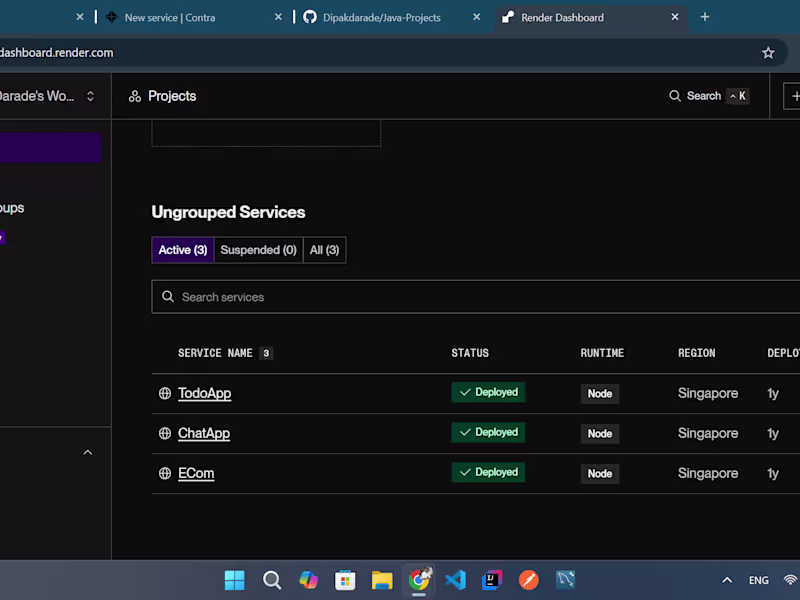Close the New service | Contra tab
The height and width of the screenshot is (600, 800).
(x=278, y=17)
